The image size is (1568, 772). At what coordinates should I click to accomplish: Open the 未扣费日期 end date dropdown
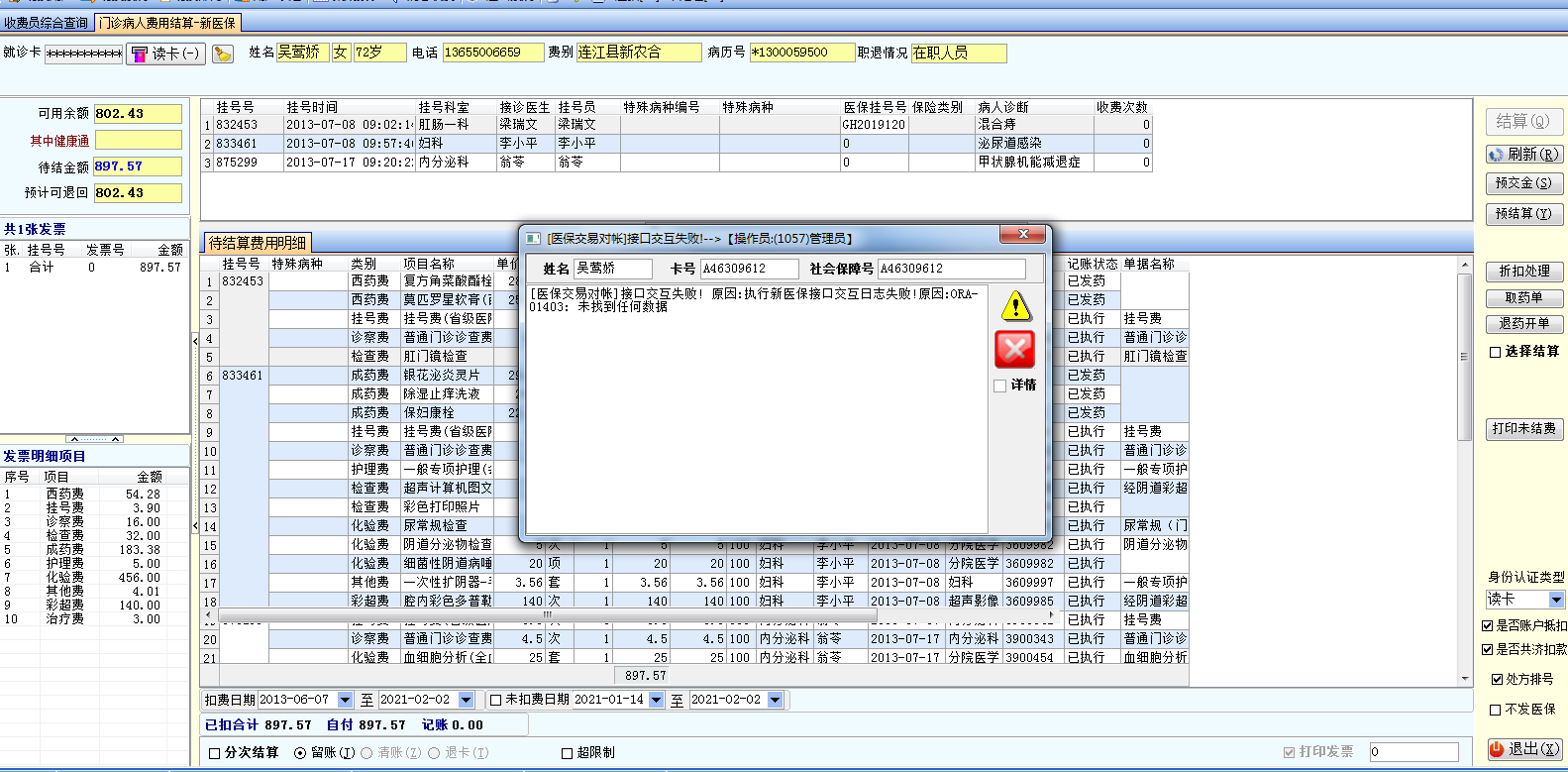(775, 700)
